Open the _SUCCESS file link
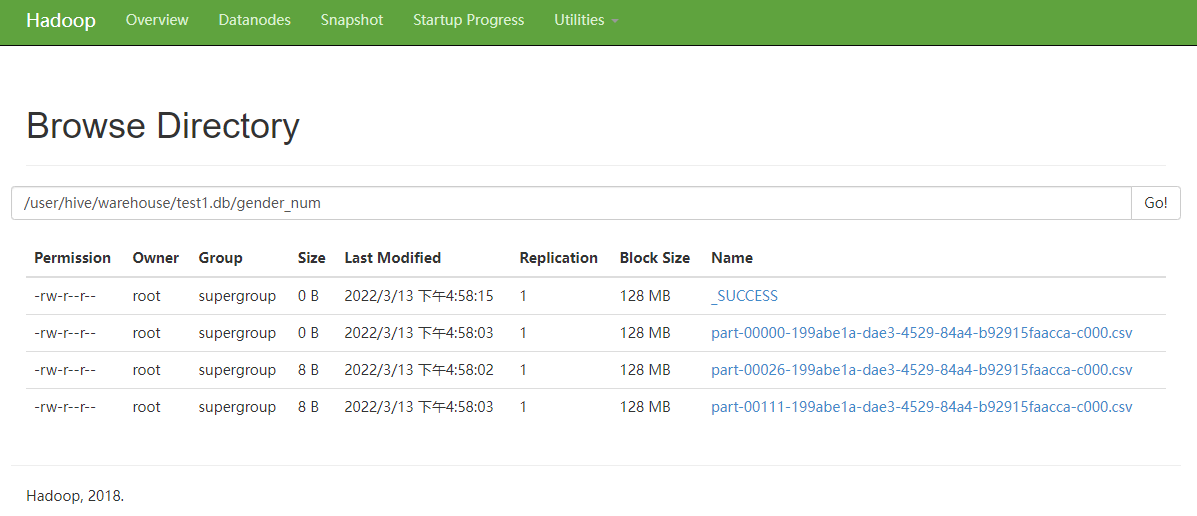Viewport: 1197px width, 516px height. tap(744, 296)
